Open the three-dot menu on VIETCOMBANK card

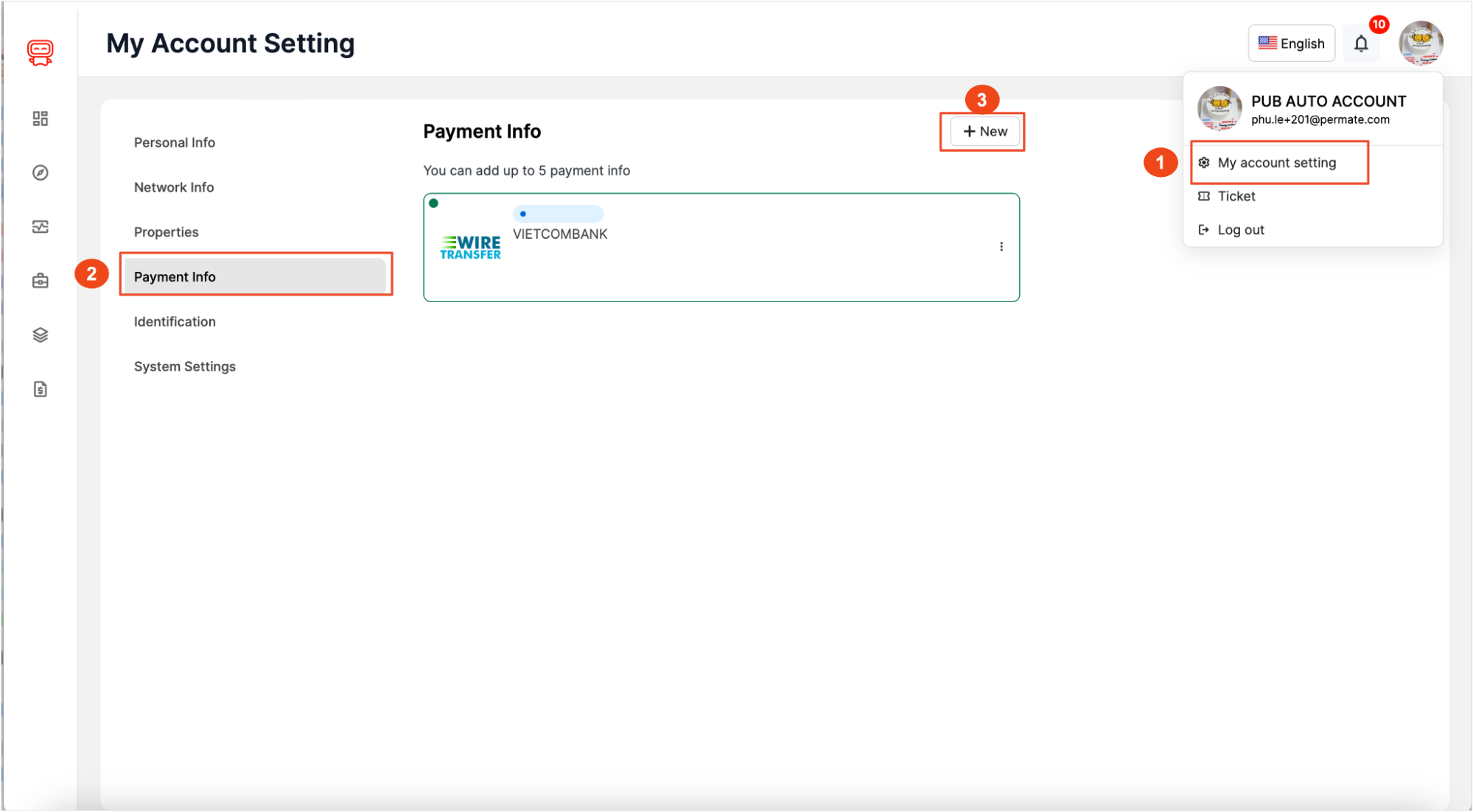coord(1001,246)
